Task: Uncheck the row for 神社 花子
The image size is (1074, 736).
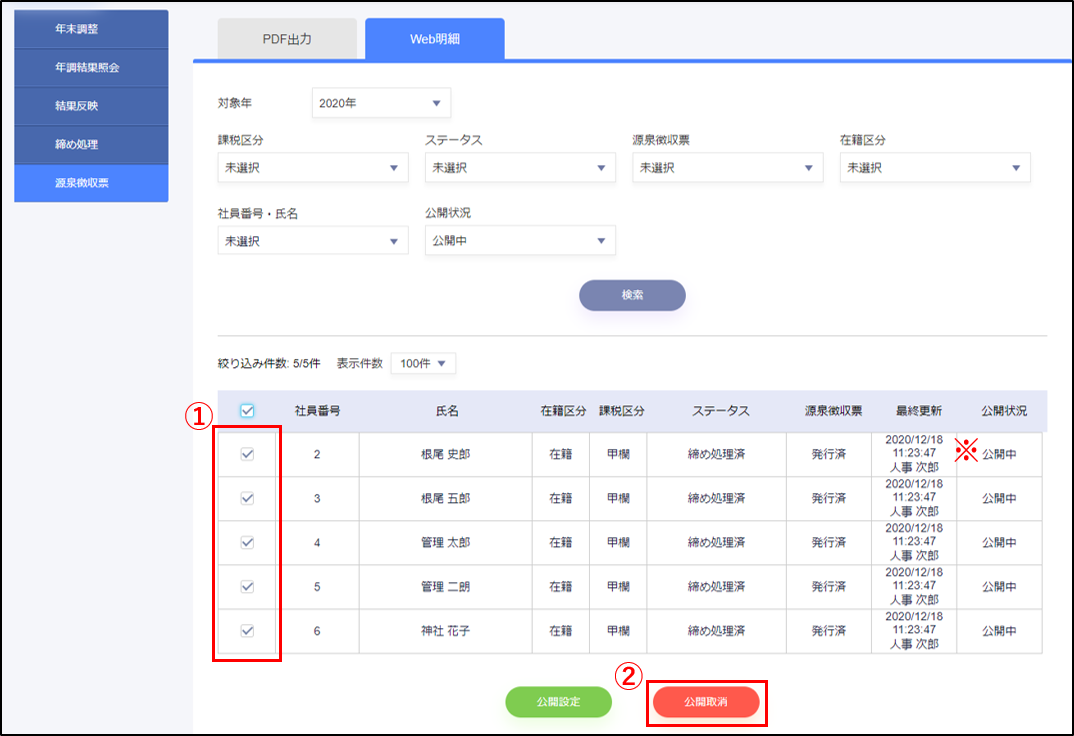Action: 247,631
